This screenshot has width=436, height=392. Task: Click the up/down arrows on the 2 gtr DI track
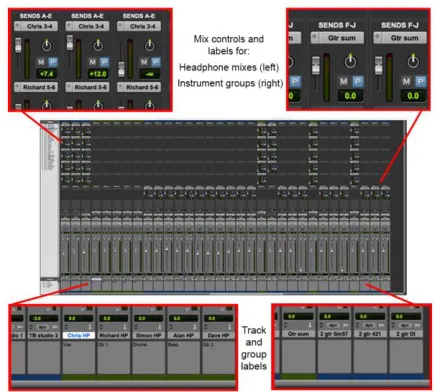[x=394, y=325]
